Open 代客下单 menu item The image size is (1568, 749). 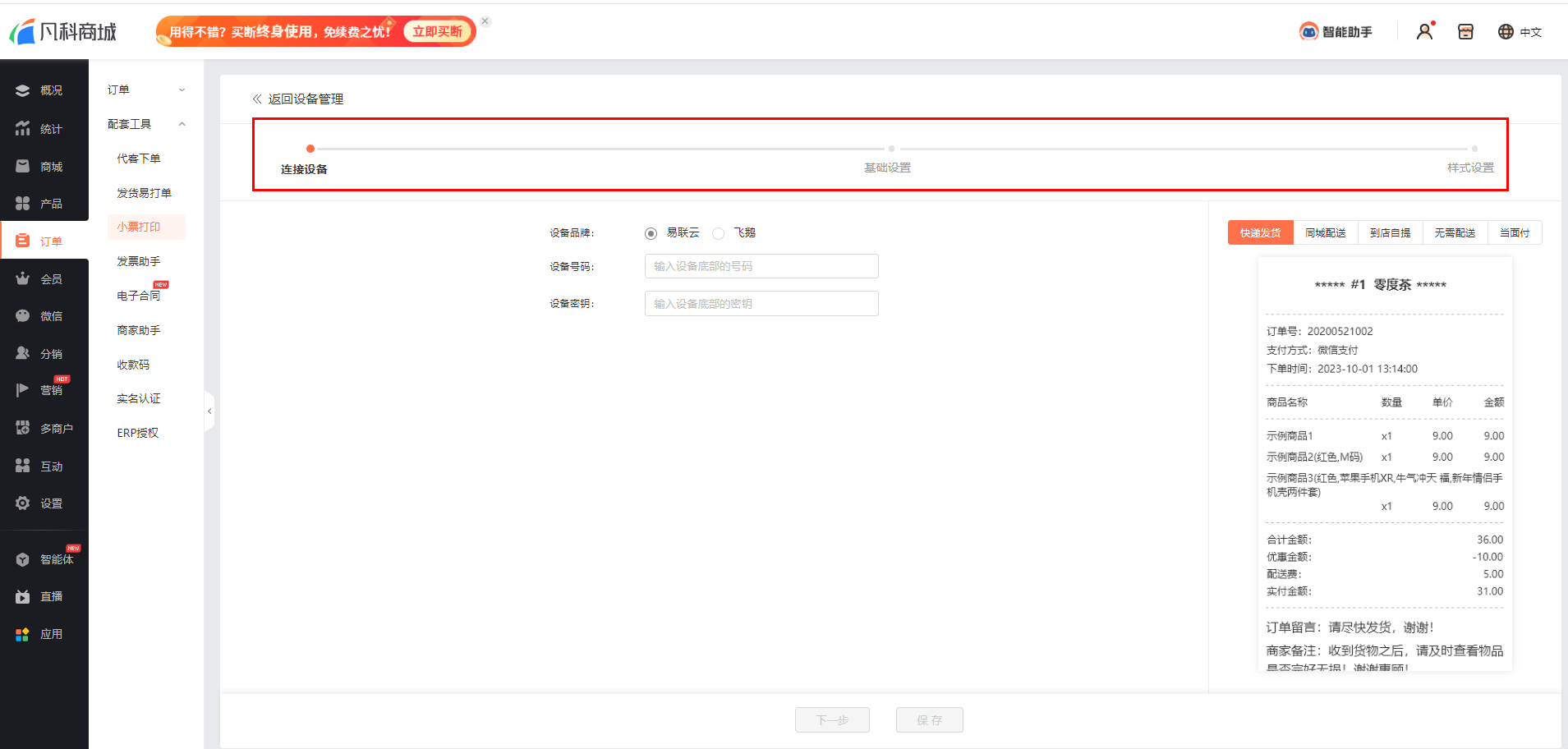click(138, 159)
